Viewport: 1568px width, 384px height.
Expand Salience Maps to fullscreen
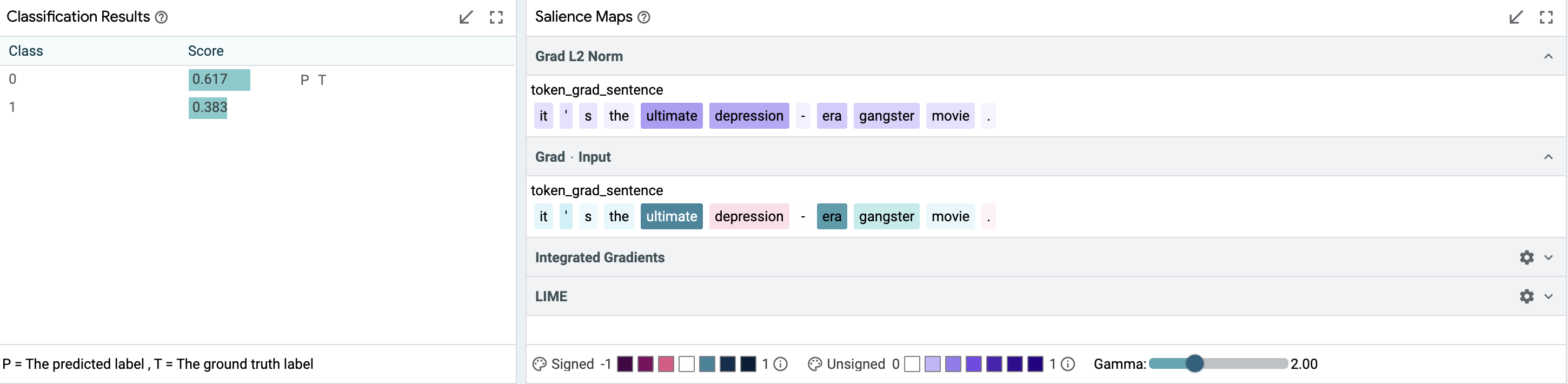click(1547, 18)
